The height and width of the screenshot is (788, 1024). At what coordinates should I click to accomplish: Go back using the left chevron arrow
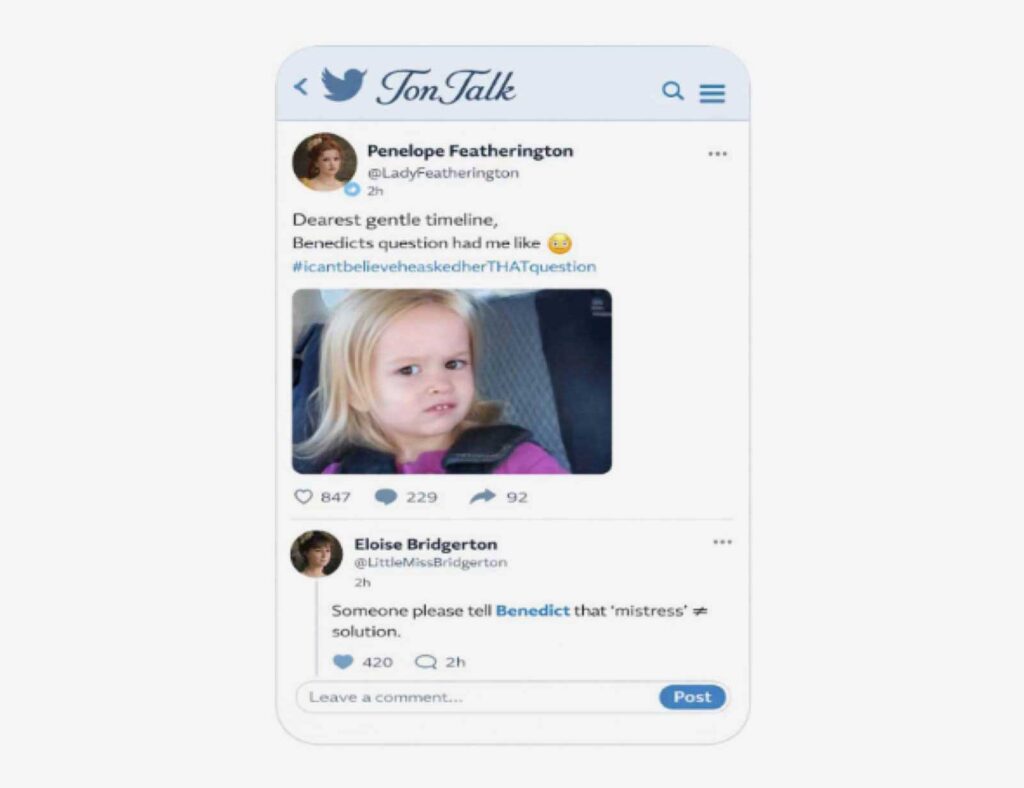pyautogui.click(x=301, y=87)
